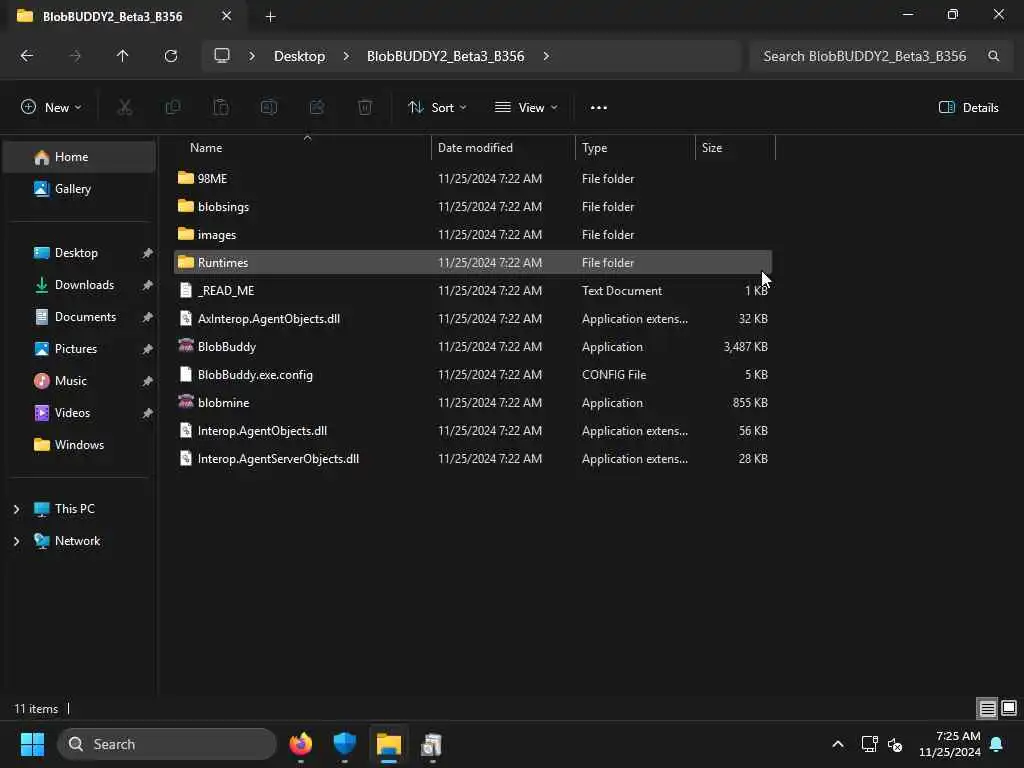Screen dimensions: 1024x768
Task: Open Windows folder in navigation pane
Action: (x=80, y=445)
